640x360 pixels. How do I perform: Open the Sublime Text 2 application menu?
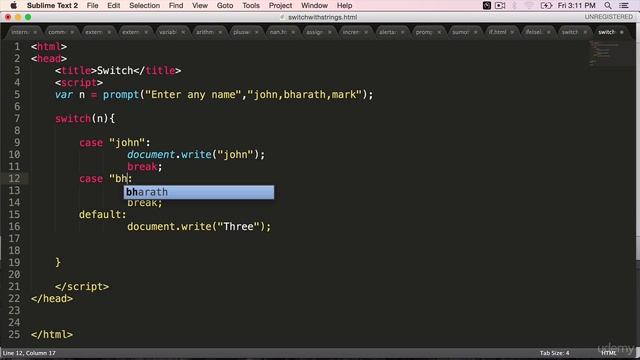click(52, 5)
